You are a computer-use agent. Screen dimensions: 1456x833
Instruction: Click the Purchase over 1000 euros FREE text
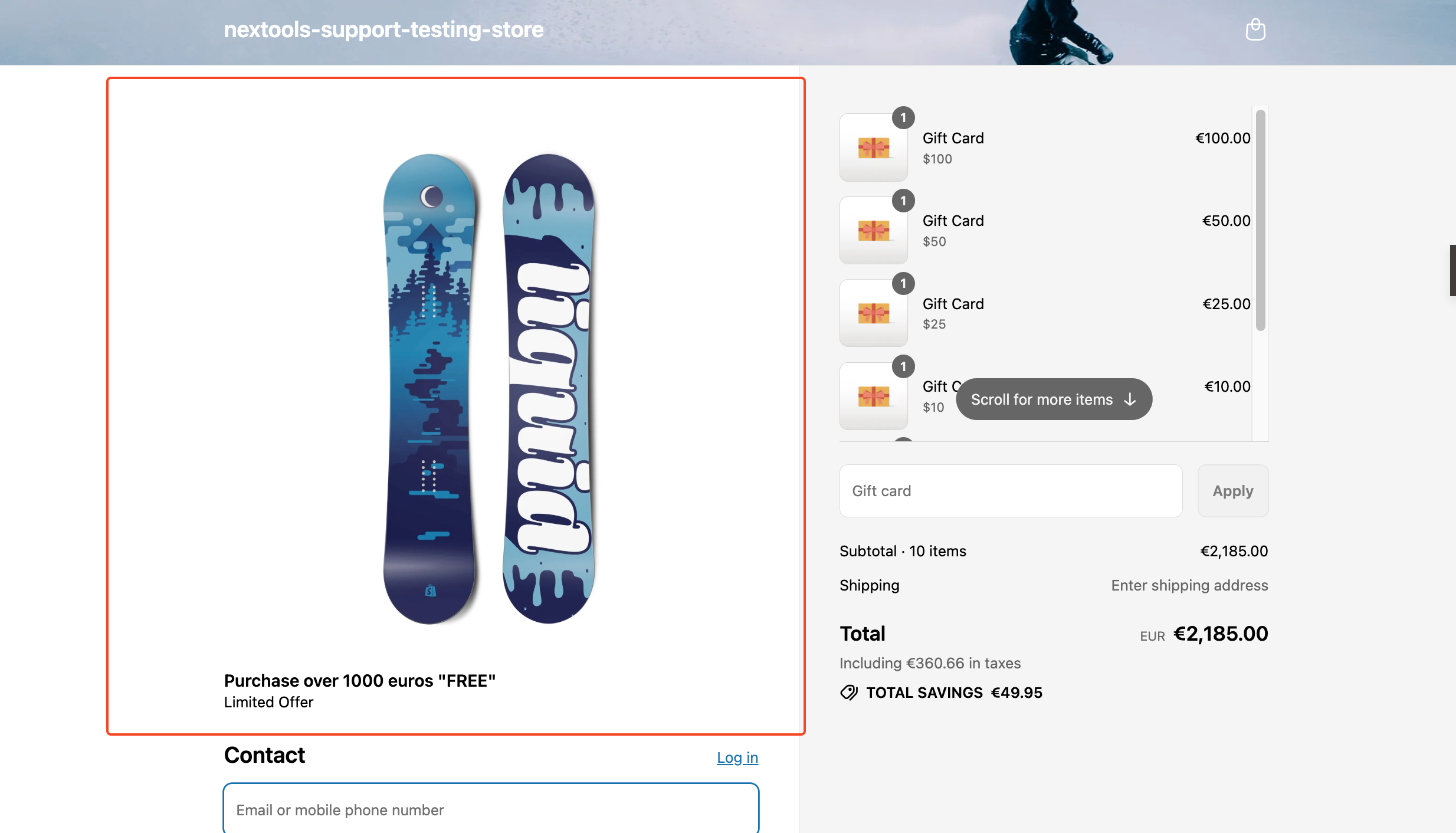tap(359, 681)
